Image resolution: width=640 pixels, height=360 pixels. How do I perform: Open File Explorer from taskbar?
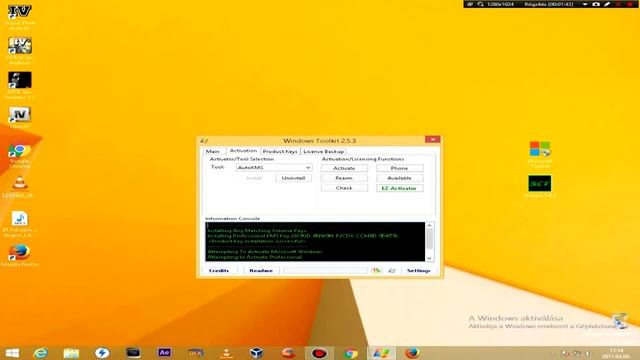[x=71, y=353]
